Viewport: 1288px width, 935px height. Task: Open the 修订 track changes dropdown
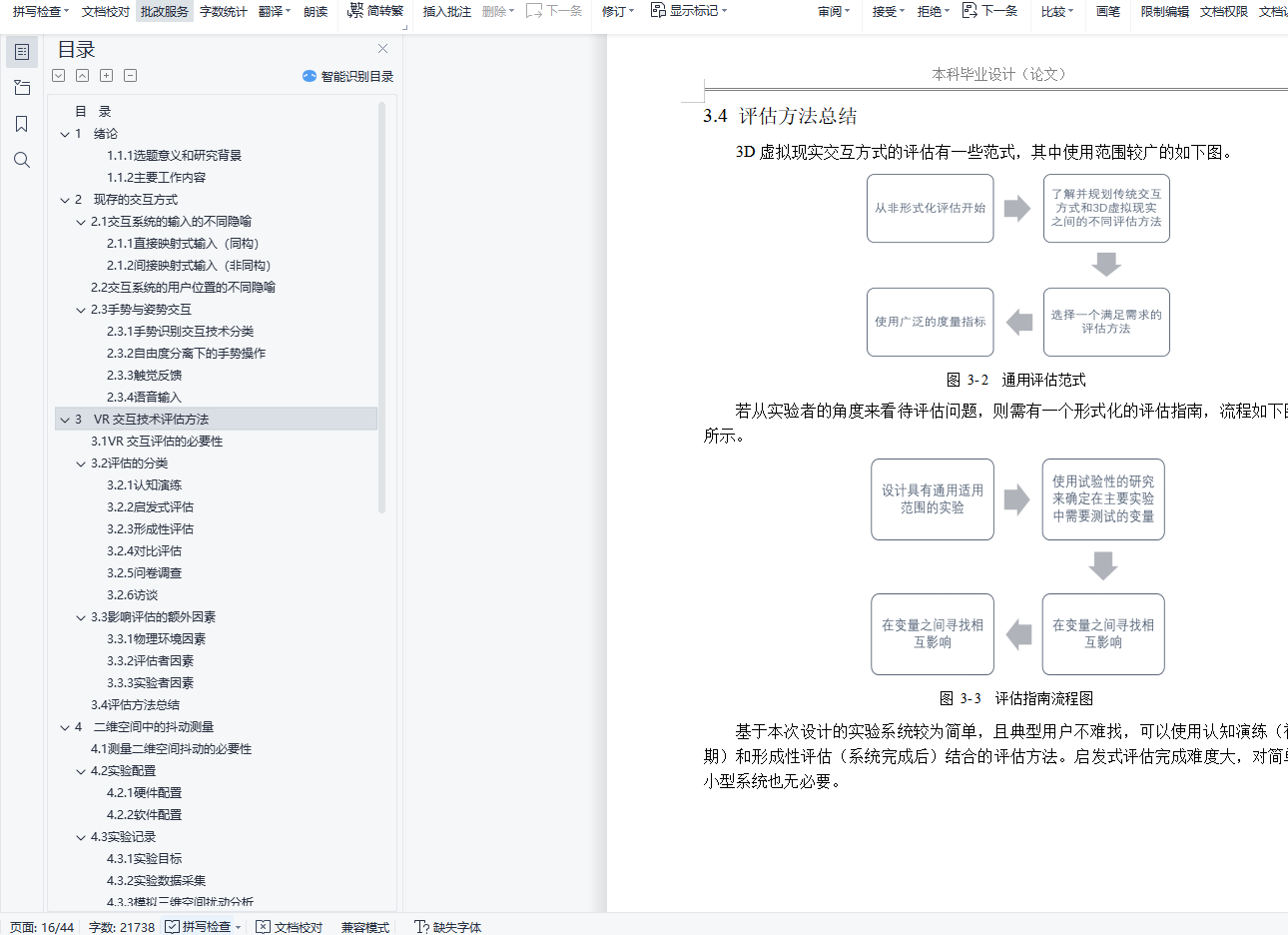(618, 11)
